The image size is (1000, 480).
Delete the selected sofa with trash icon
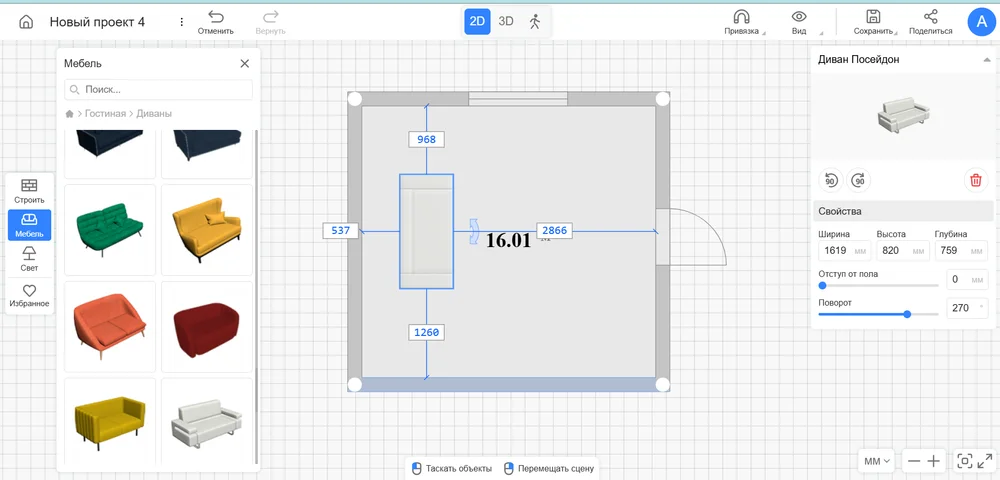(974, 180)
